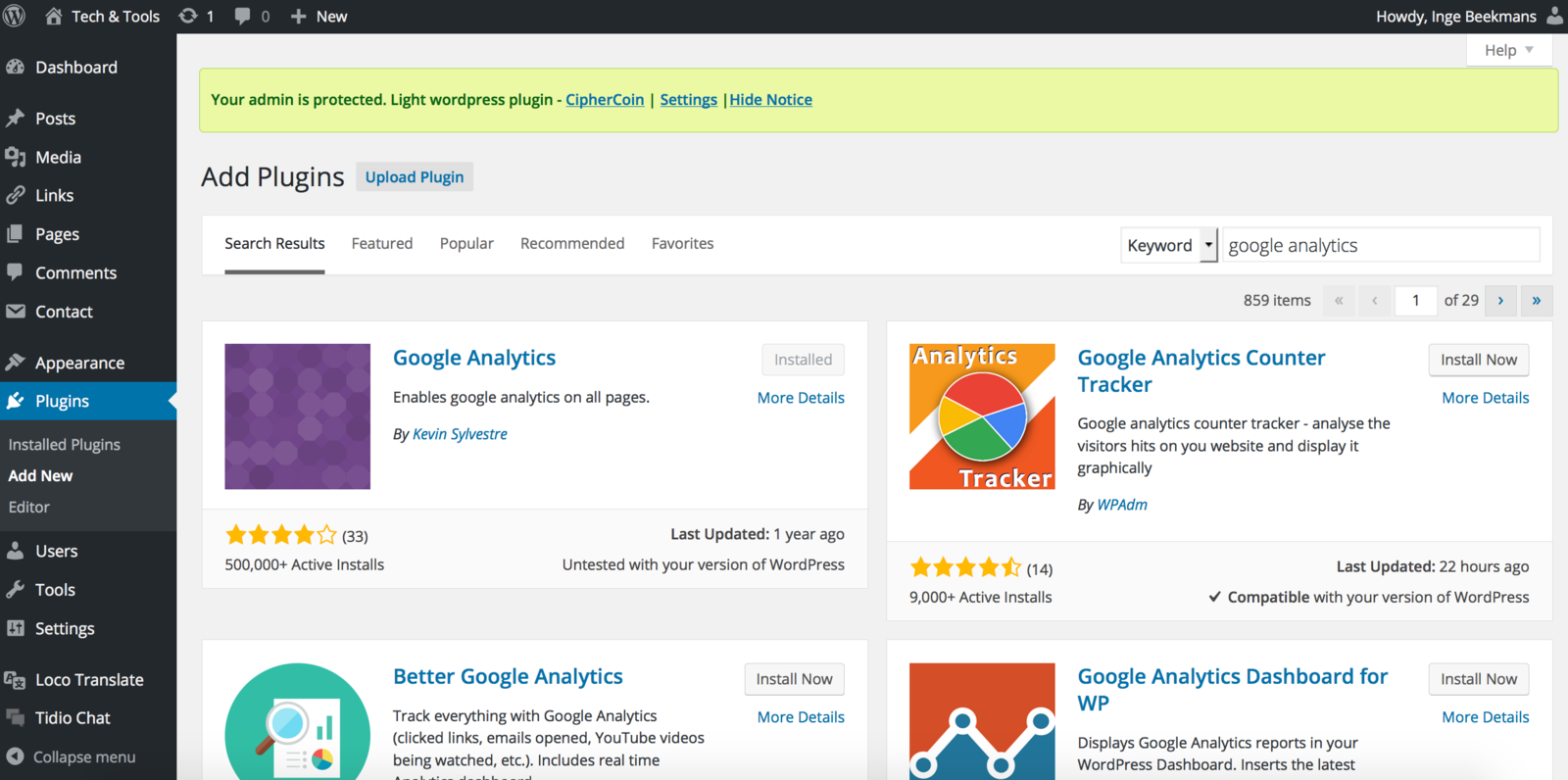Install Google Analytics Dashboard for WP

pos(1479,679)
